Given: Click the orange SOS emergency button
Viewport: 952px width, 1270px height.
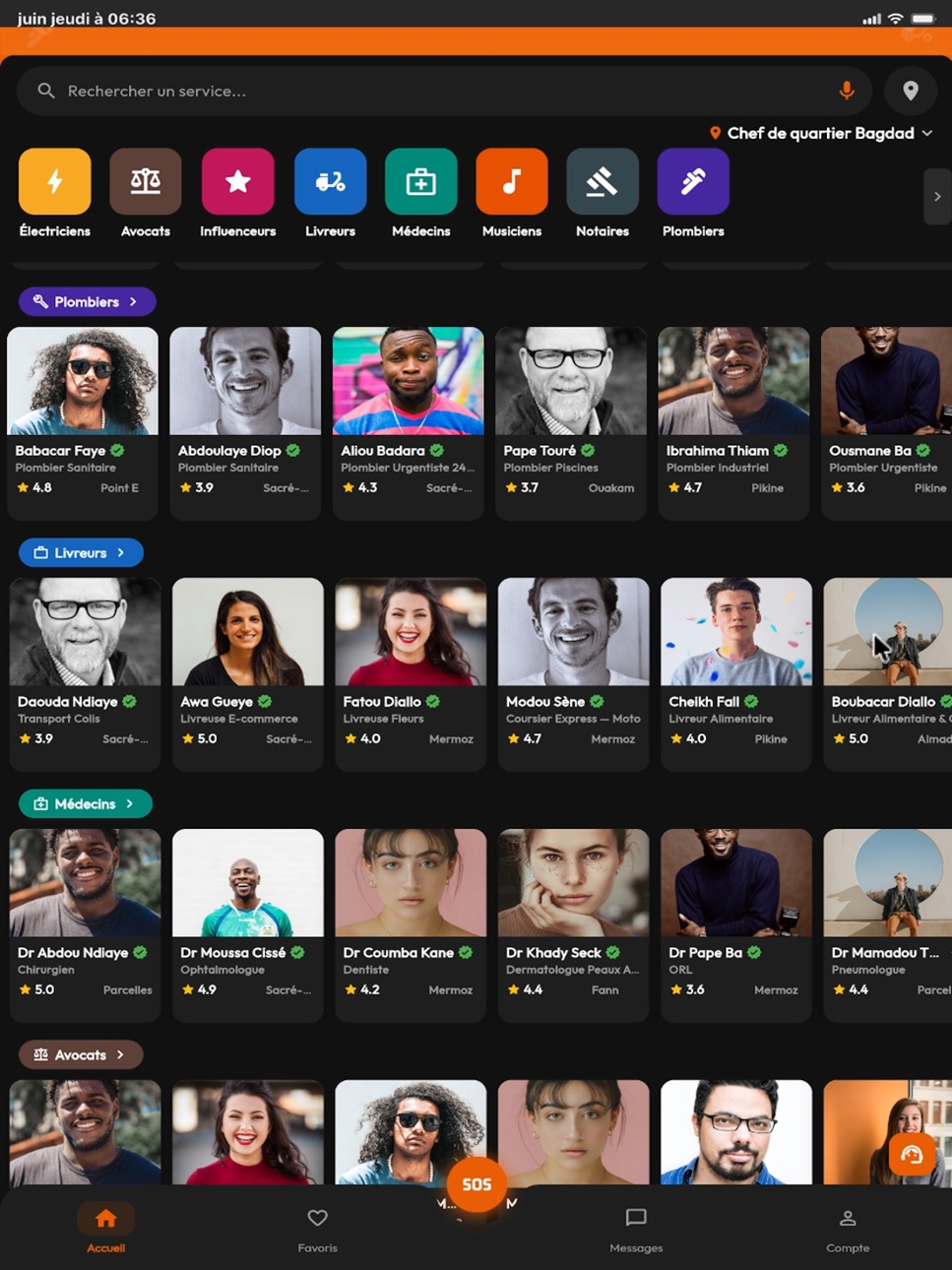Looking at the screenshot, I should click(x=476, y=1184).
